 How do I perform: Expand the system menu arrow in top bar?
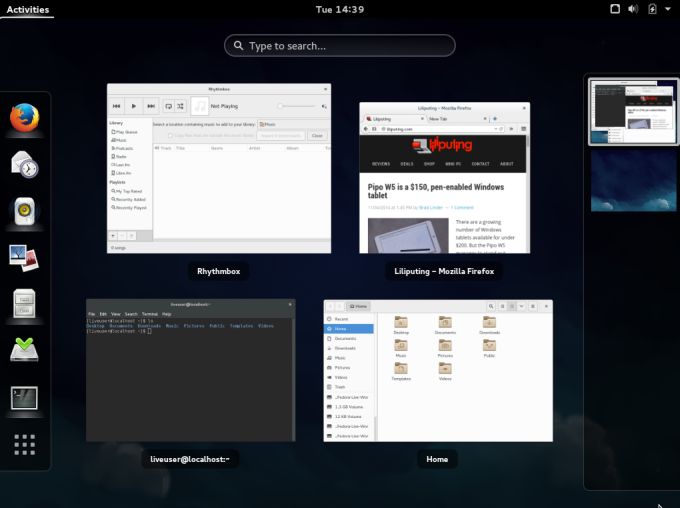point(667,9)
